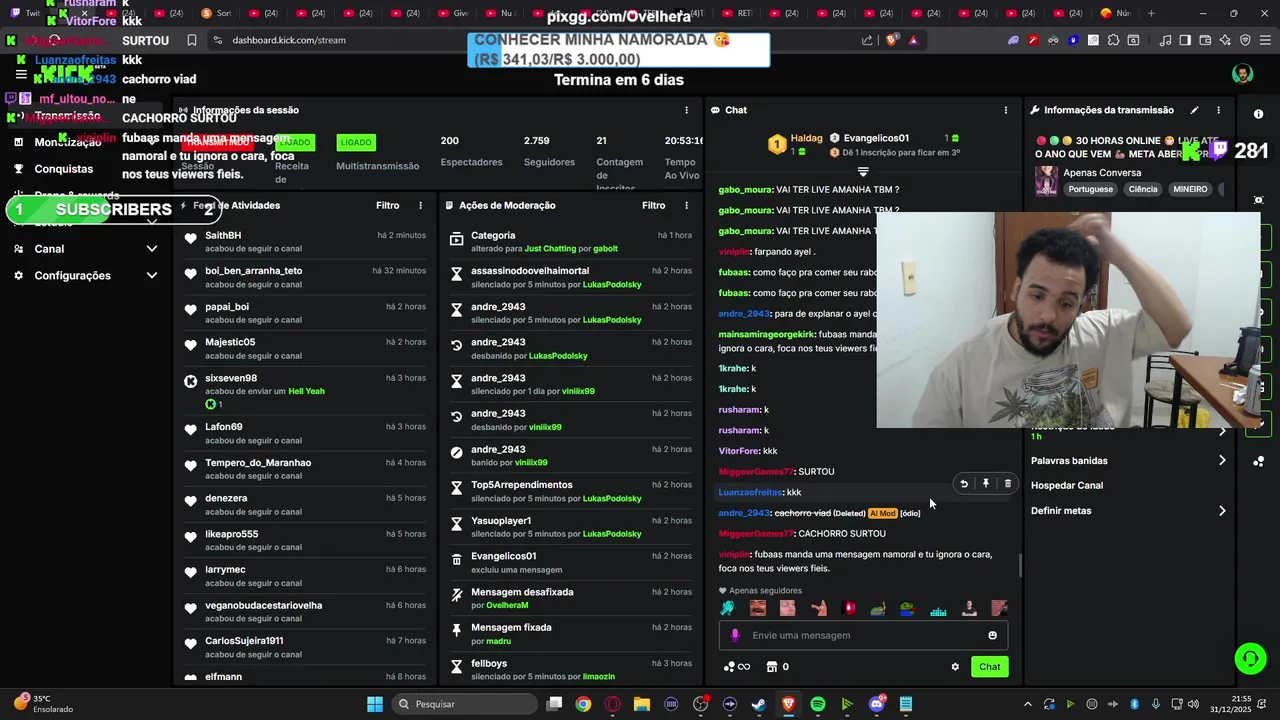Delete hovered chat message with trash icon
Screen dimensions: 1280x720
(1007, 484)
